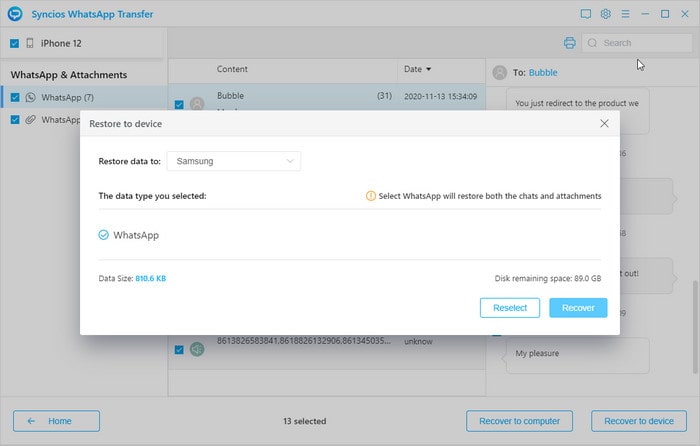Click the 13 selected status text

point(304,421)
